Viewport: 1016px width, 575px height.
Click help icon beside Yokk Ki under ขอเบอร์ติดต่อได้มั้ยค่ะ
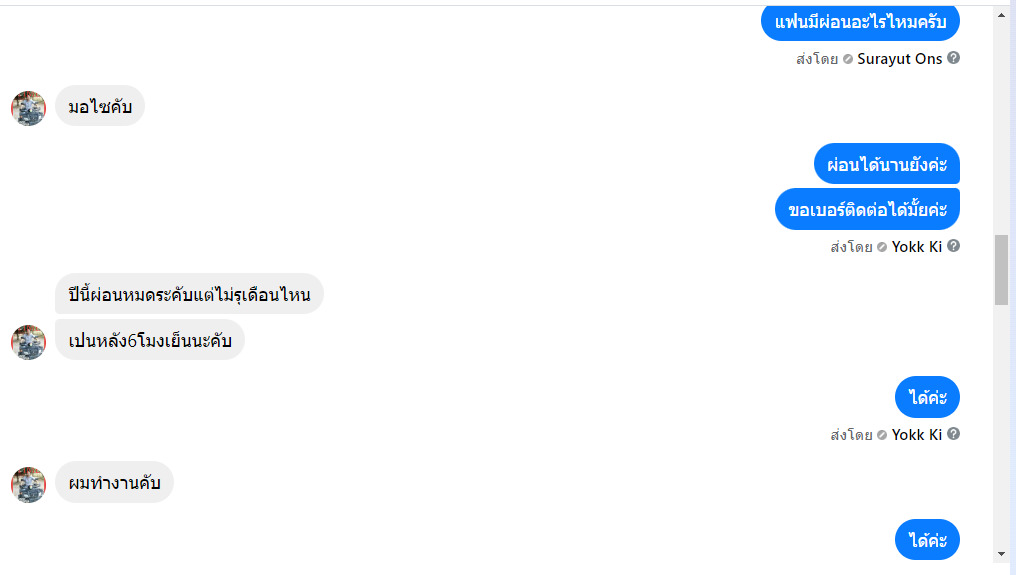click(954, 246)
